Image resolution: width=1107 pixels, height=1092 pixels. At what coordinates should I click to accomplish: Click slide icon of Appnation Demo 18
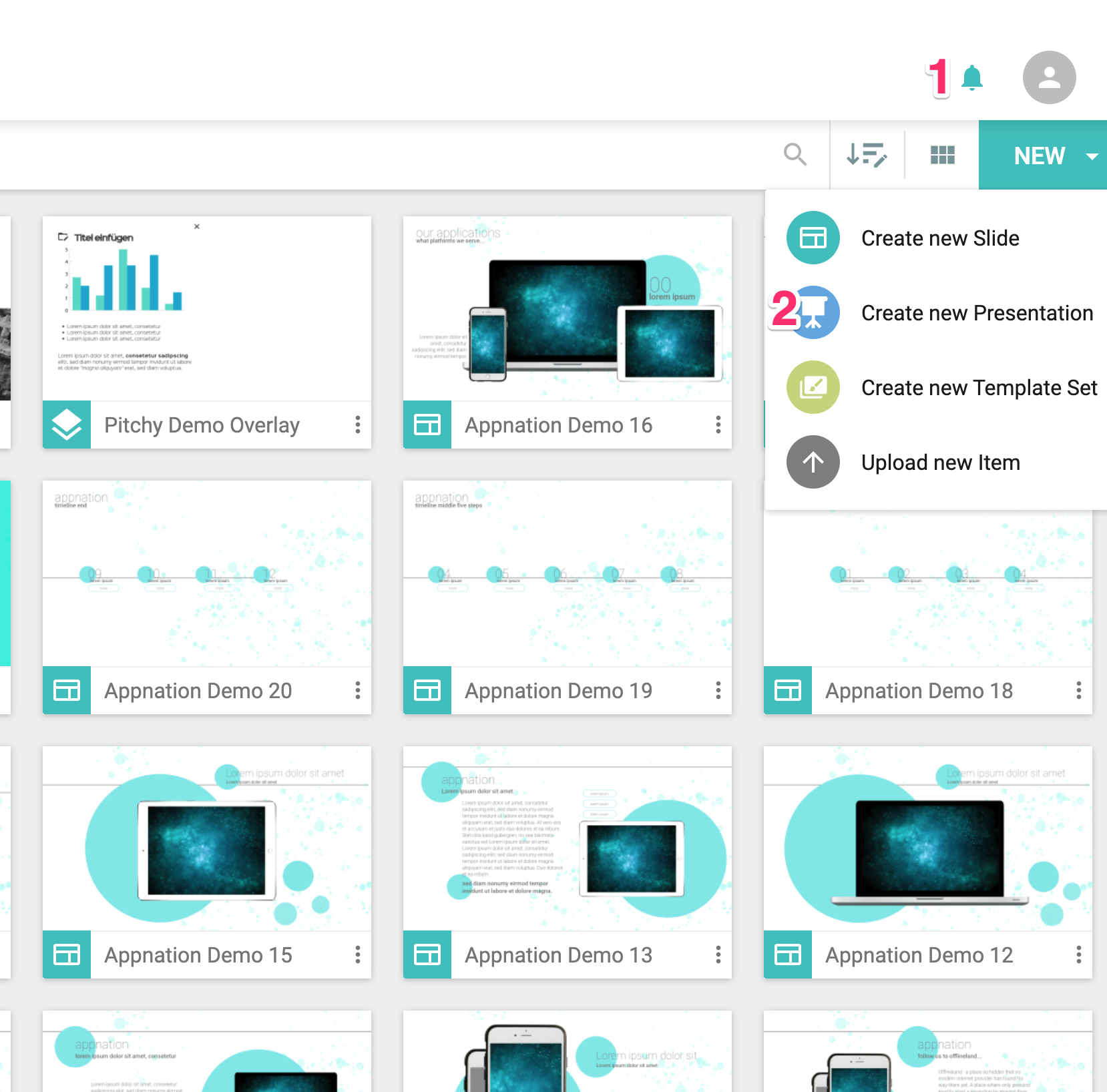click(788, 690)
